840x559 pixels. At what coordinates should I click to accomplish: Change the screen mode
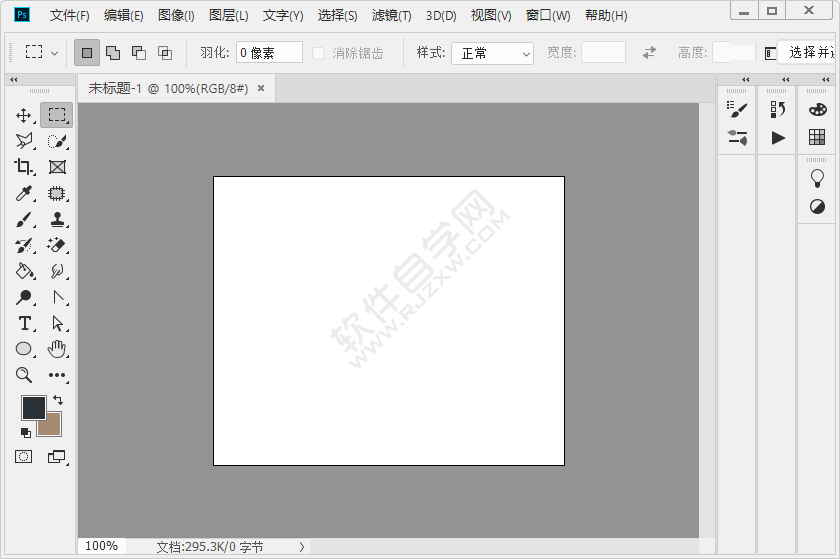tap(57, 457)
